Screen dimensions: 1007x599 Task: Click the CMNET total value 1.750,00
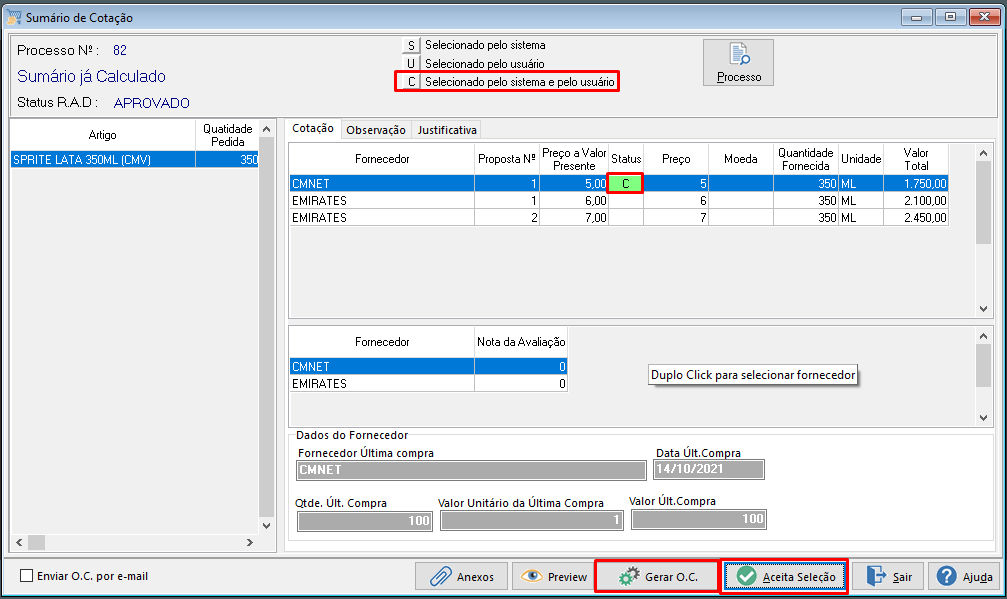click(916, 183)
